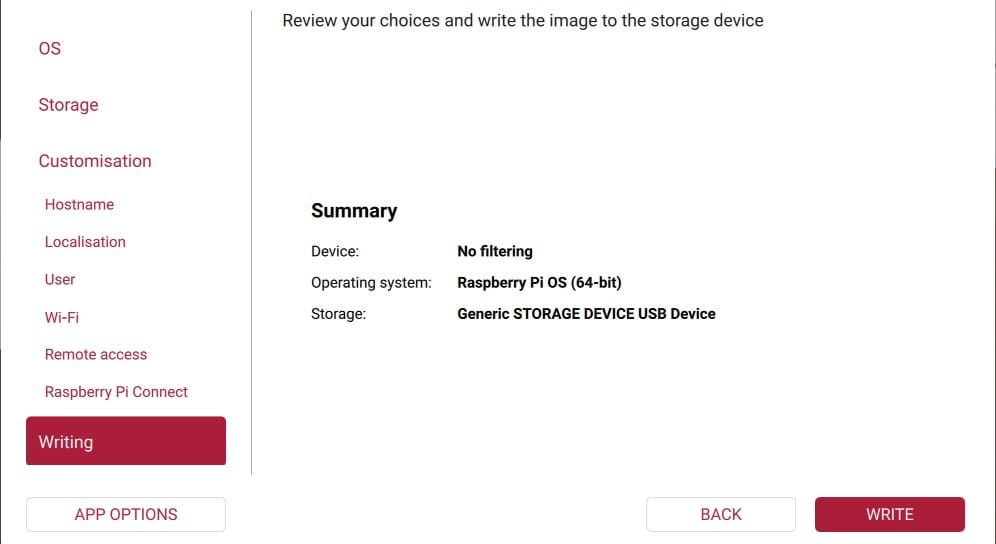This screenshot has height=544, width=996.
Task: Click the Summary heading
Action: point(354,211)
